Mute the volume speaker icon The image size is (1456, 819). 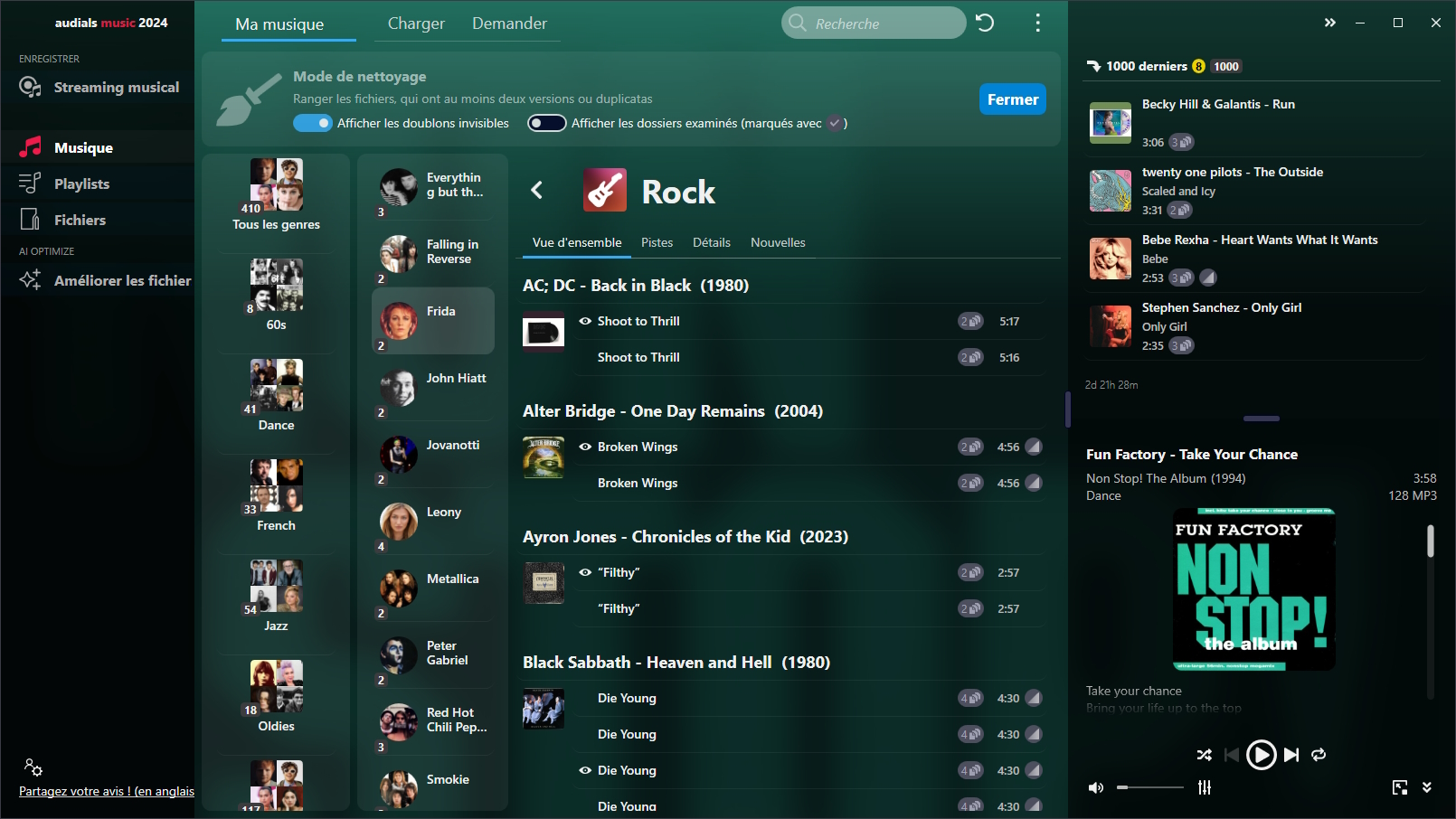pyautogui.click(x=1095, y=787)
